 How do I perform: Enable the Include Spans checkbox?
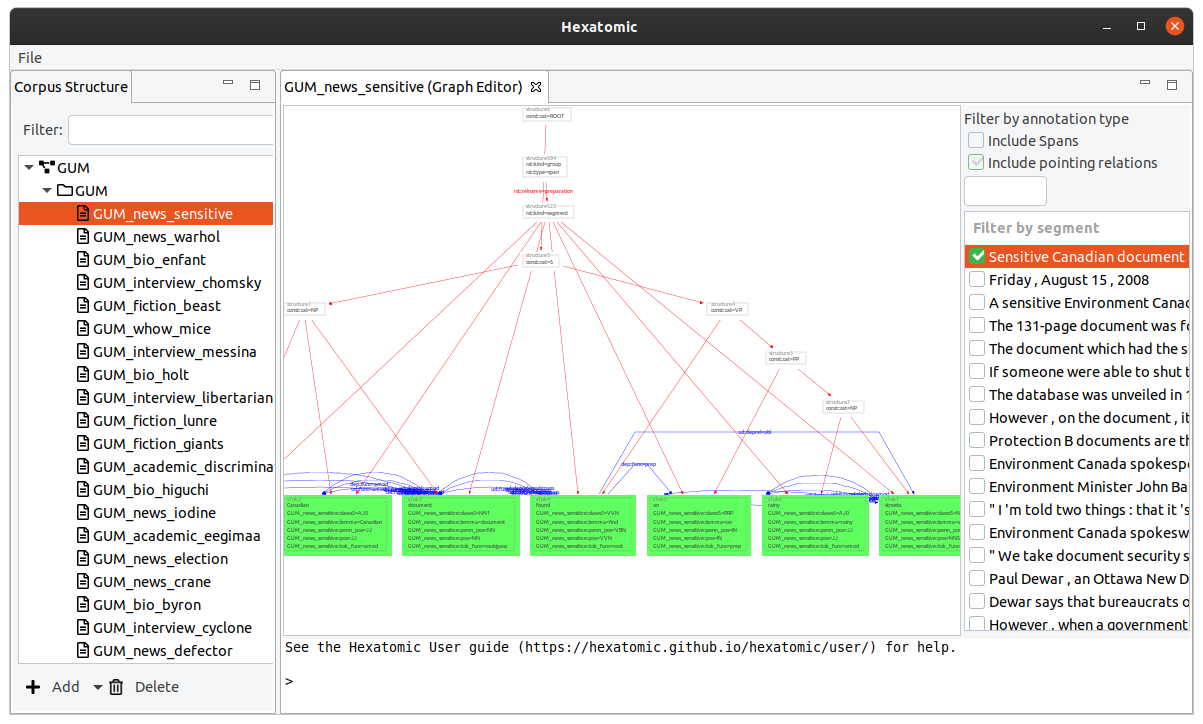point(976,141)
